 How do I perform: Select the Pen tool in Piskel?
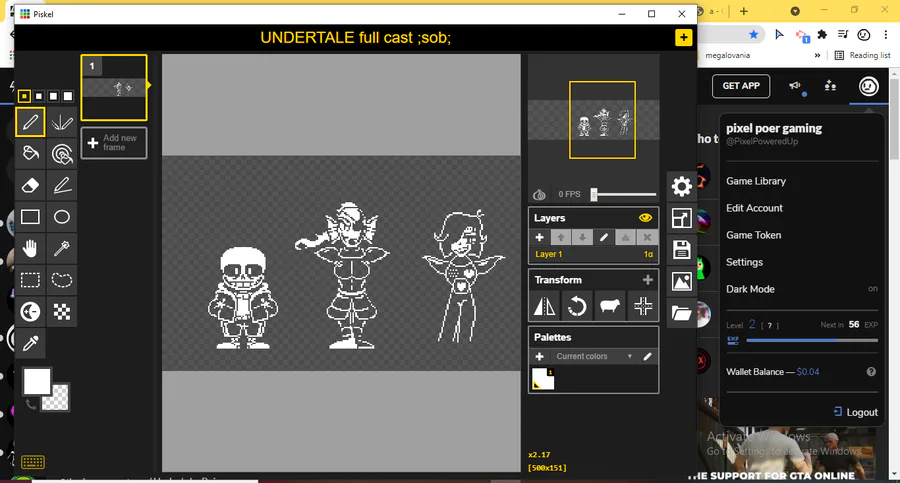point(30,122)
